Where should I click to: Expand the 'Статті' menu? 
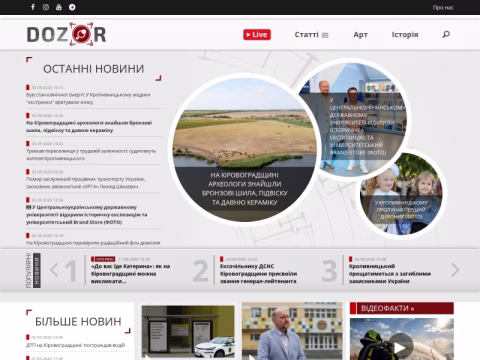point(311,35)
